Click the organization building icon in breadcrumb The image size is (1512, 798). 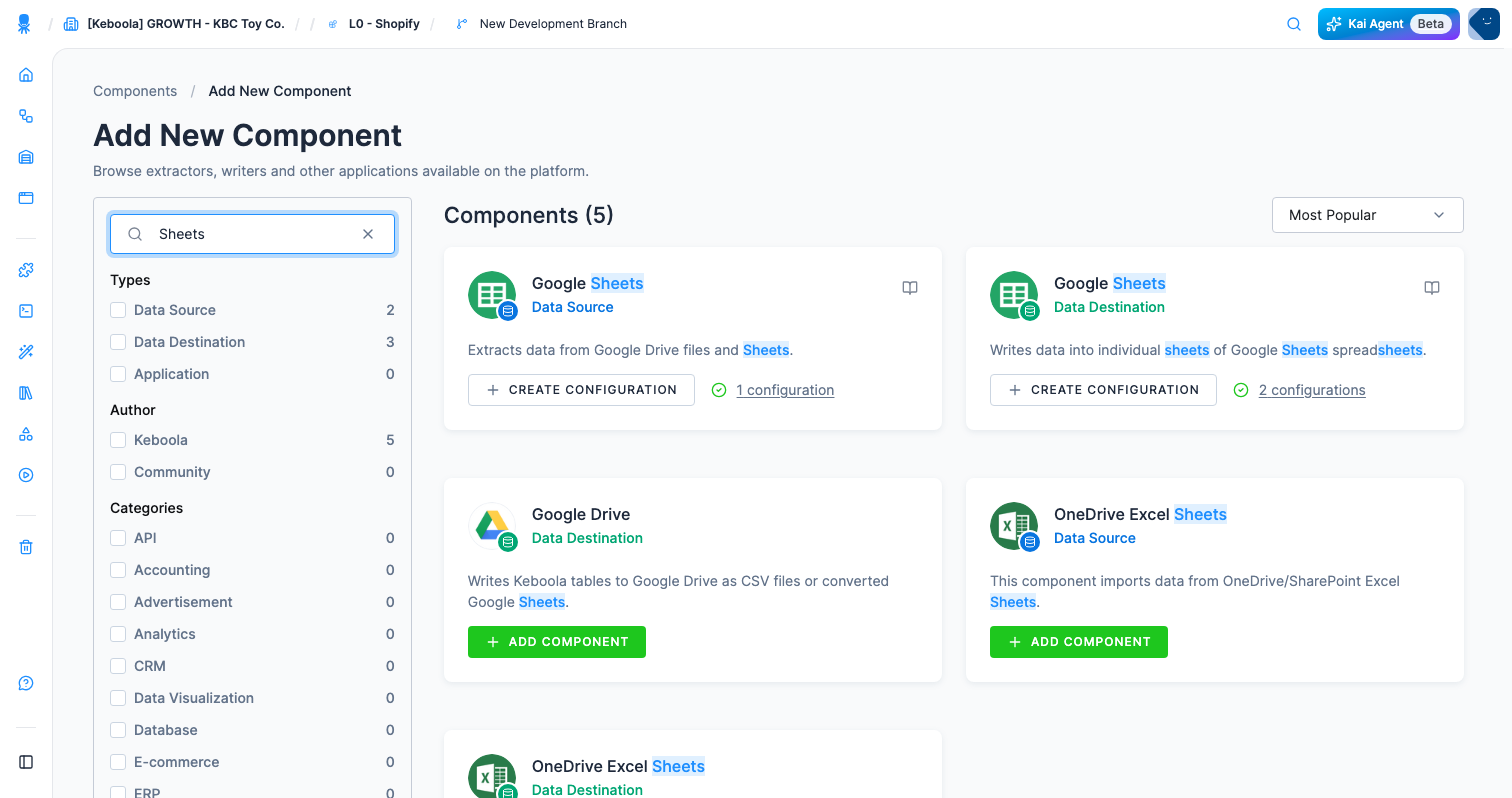71,24
